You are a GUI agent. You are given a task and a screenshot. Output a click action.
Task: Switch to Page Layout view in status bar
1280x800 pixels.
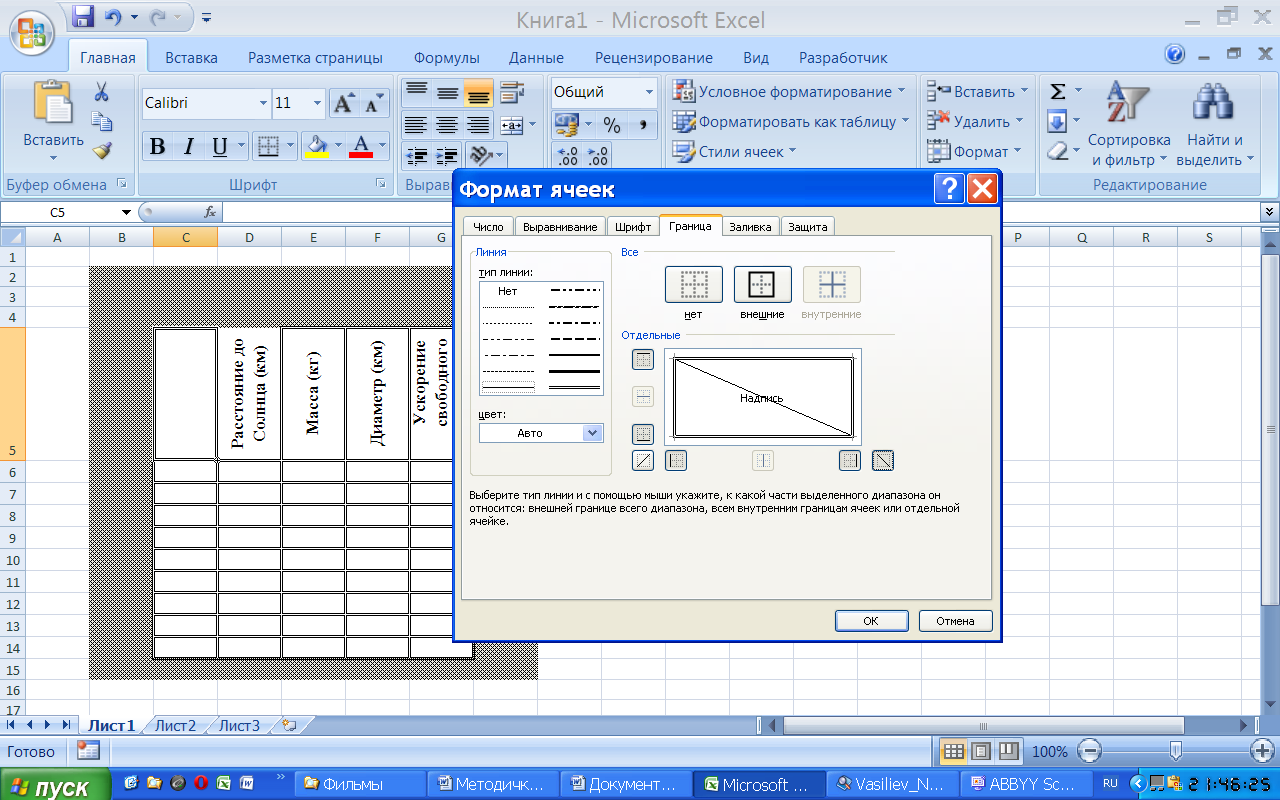[x=981, y=751]
